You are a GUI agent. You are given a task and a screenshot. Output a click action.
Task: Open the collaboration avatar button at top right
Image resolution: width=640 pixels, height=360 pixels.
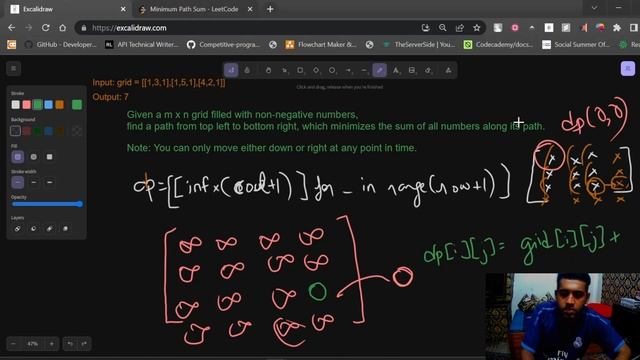[x=628, y=69]
